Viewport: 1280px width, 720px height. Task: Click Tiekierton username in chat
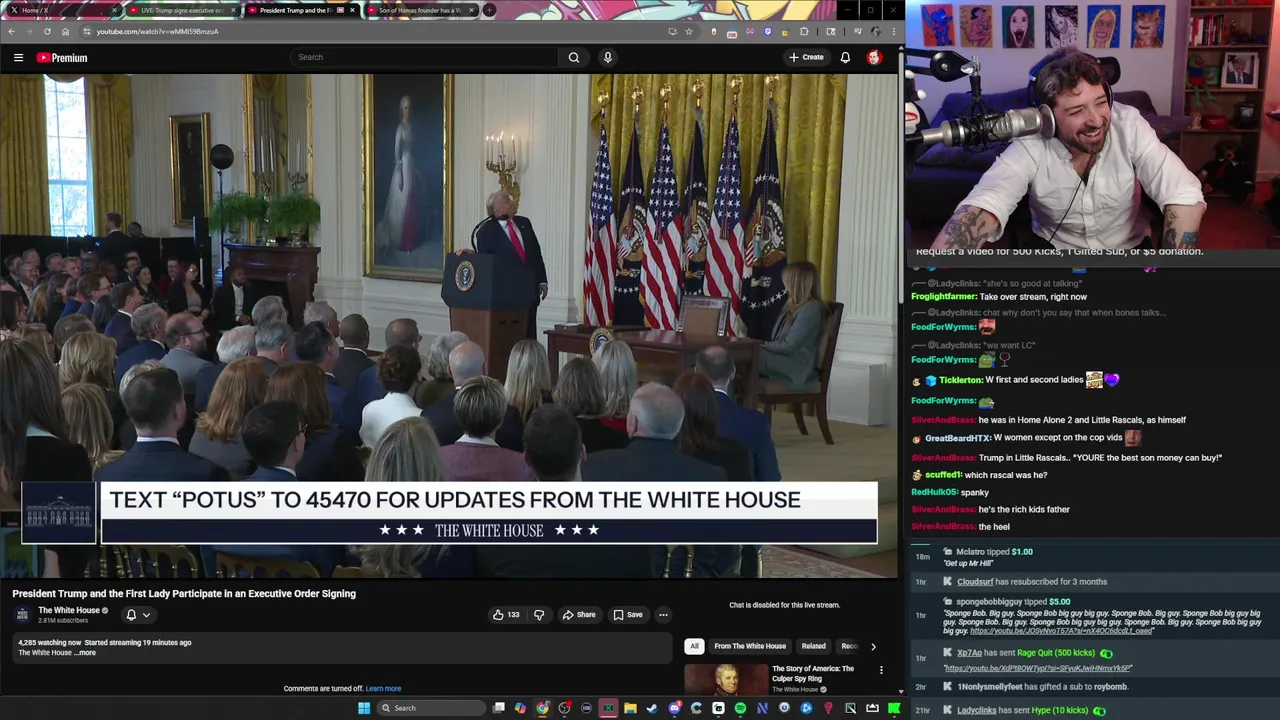960,380
